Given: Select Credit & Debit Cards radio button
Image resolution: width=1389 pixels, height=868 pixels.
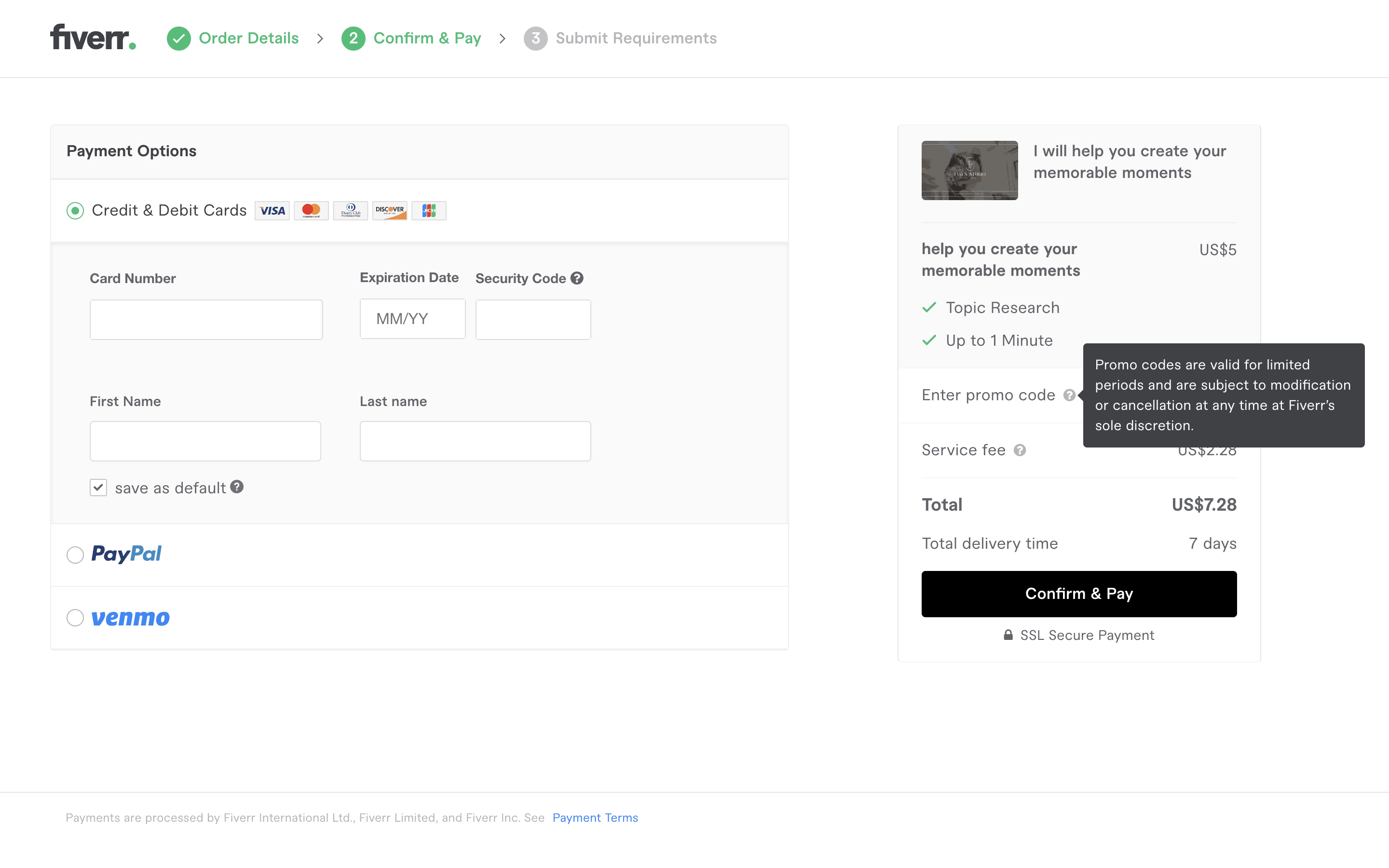Looking at the screenshot, I should [75, 211].
